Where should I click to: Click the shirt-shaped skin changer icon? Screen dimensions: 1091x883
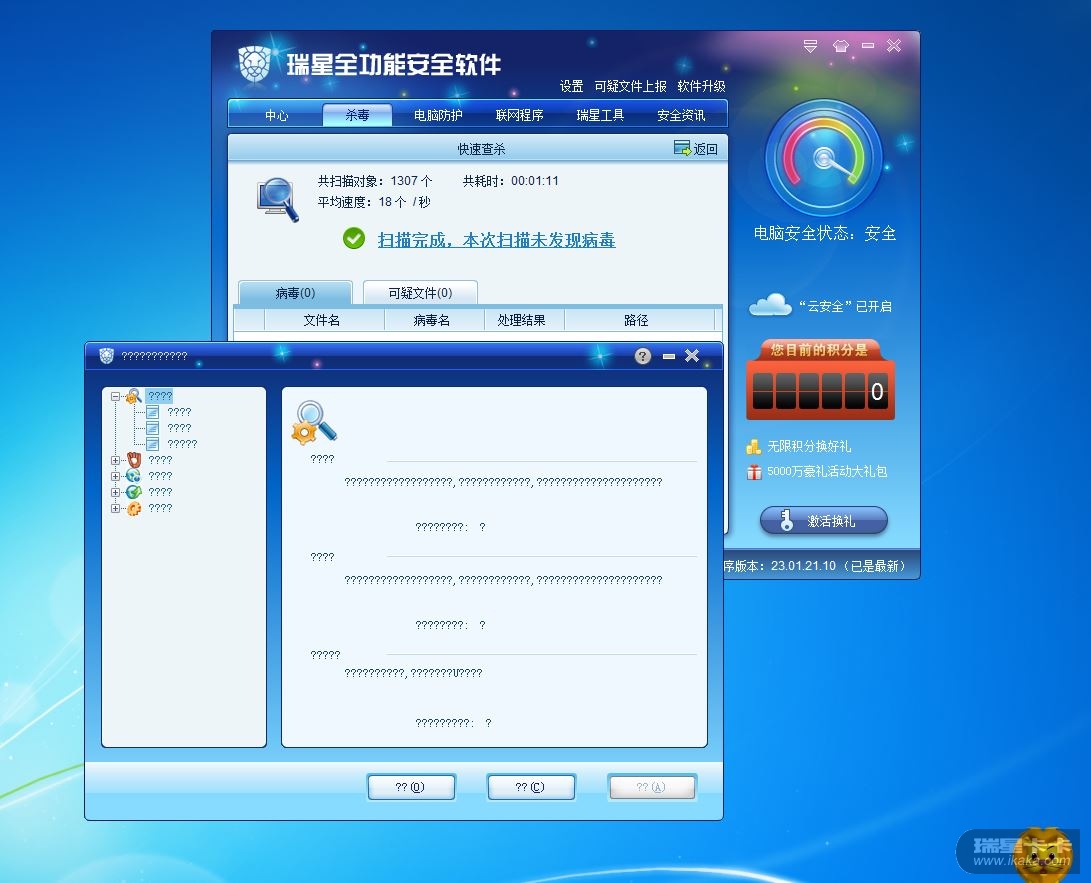(x=840, y=46)
